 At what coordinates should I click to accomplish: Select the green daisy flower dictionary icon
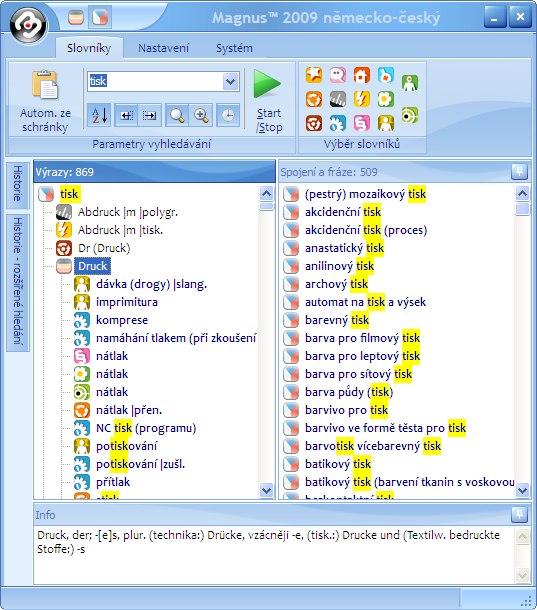pyautogui.click(x=386, y=99)
